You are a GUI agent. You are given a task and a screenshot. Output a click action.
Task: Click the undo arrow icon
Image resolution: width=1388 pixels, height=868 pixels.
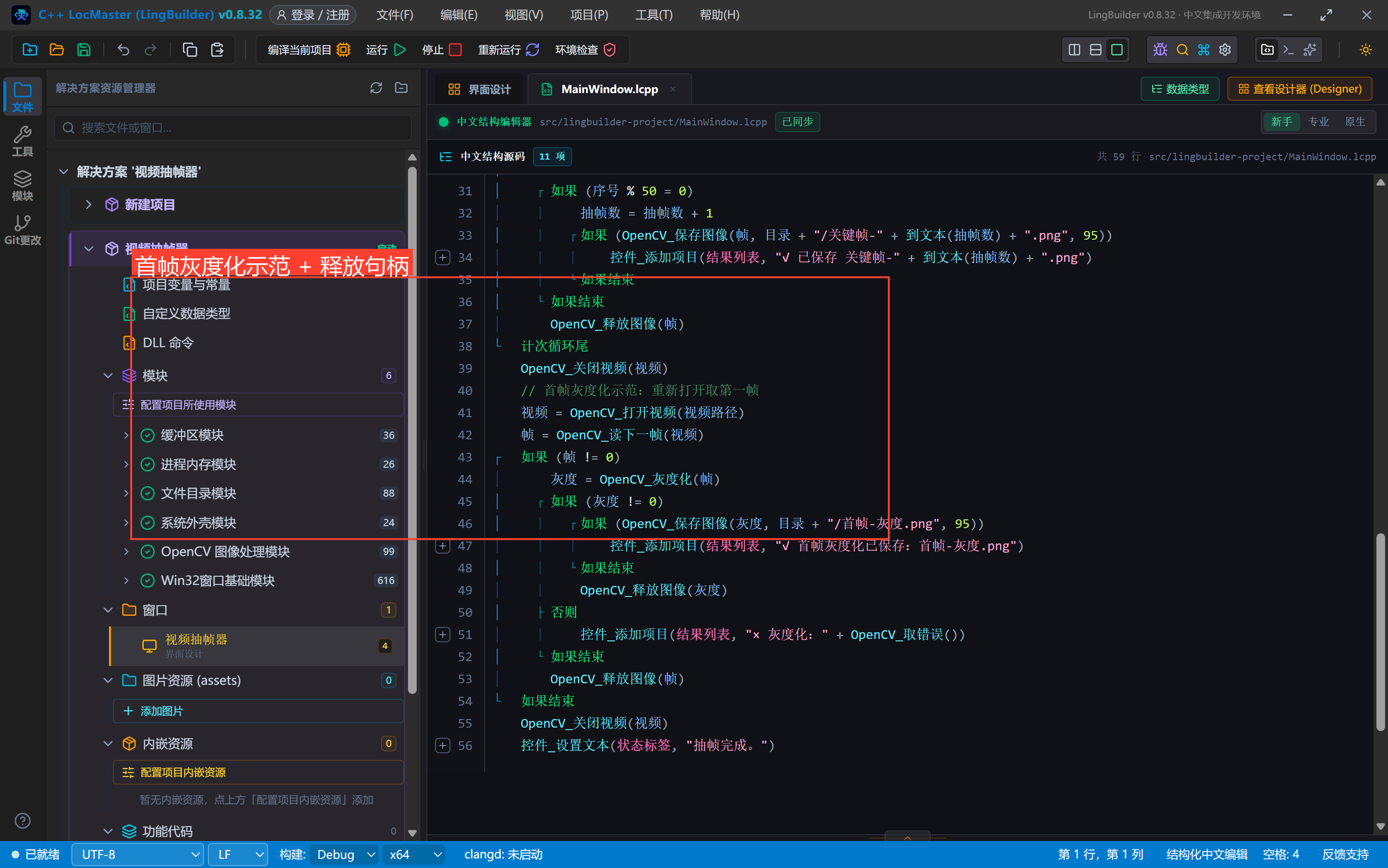[x=123, y=50]
